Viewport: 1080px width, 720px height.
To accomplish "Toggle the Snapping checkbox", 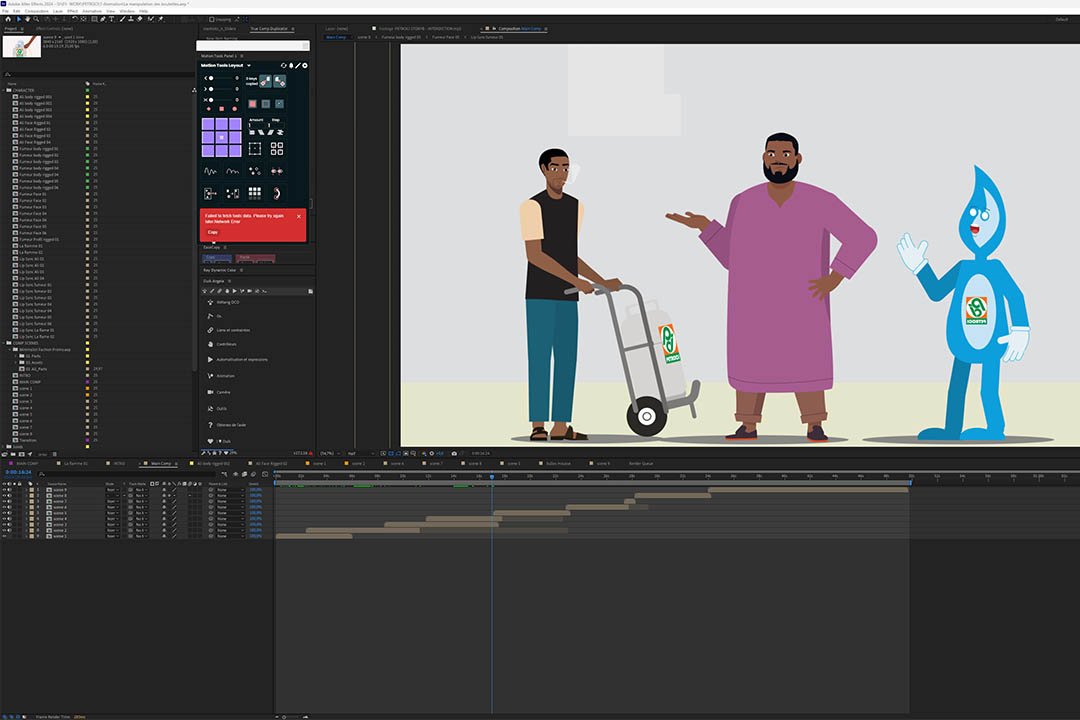I will click(211, 19).
